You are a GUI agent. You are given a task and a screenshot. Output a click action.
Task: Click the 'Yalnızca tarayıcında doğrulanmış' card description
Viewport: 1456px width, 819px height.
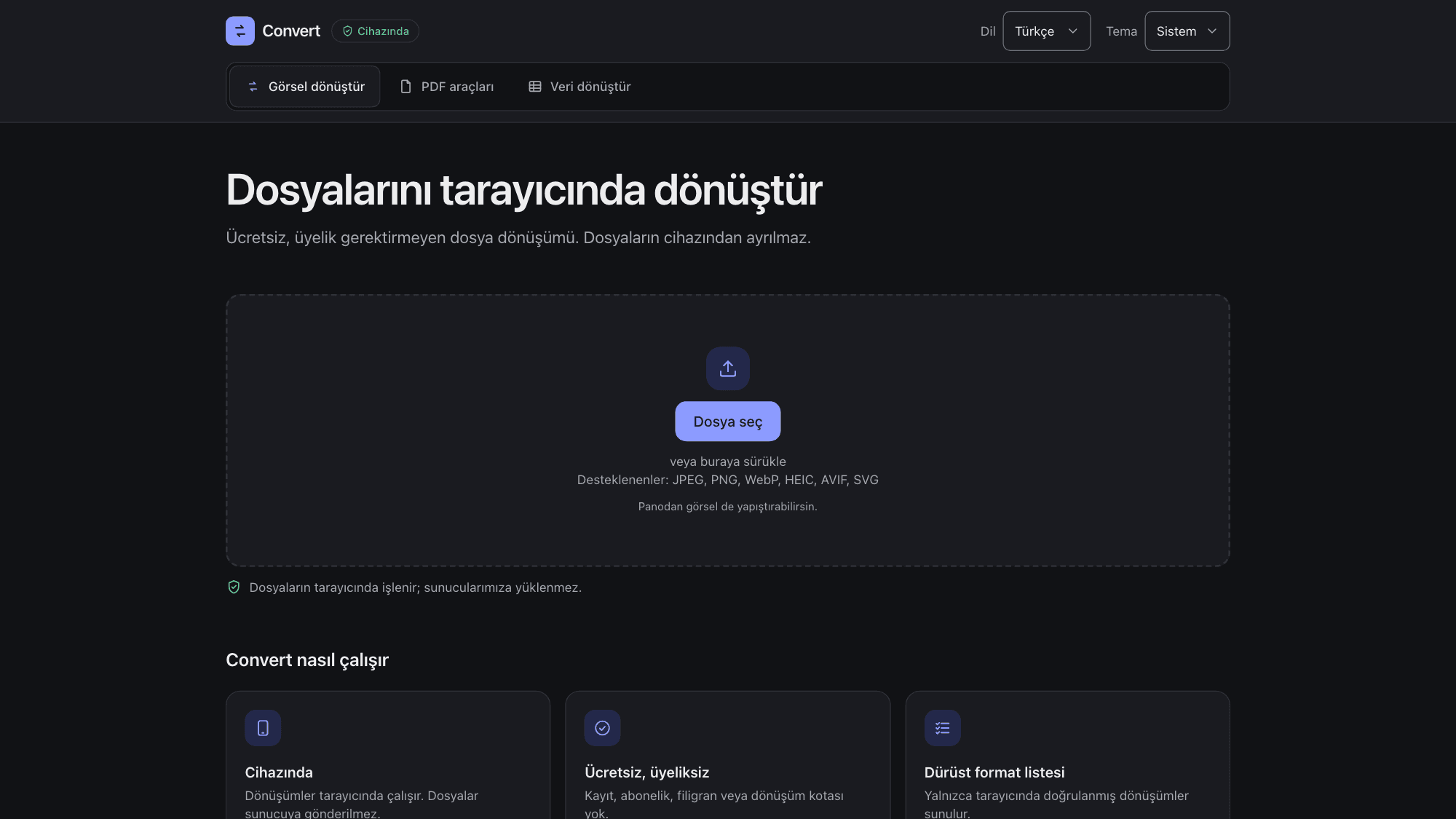(x=1056, y=804)
